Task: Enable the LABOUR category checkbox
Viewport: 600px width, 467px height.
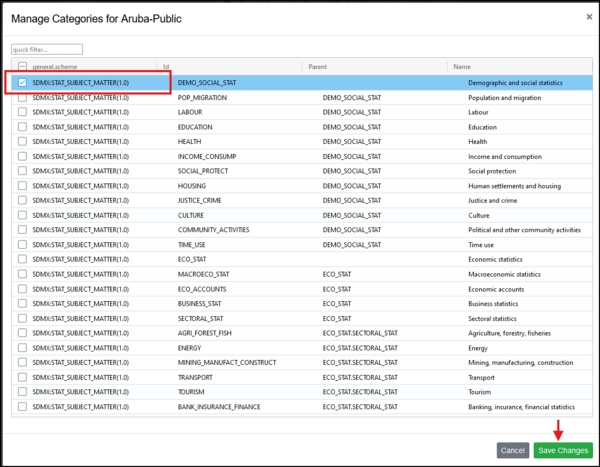Action: click(x=23, y=113)
